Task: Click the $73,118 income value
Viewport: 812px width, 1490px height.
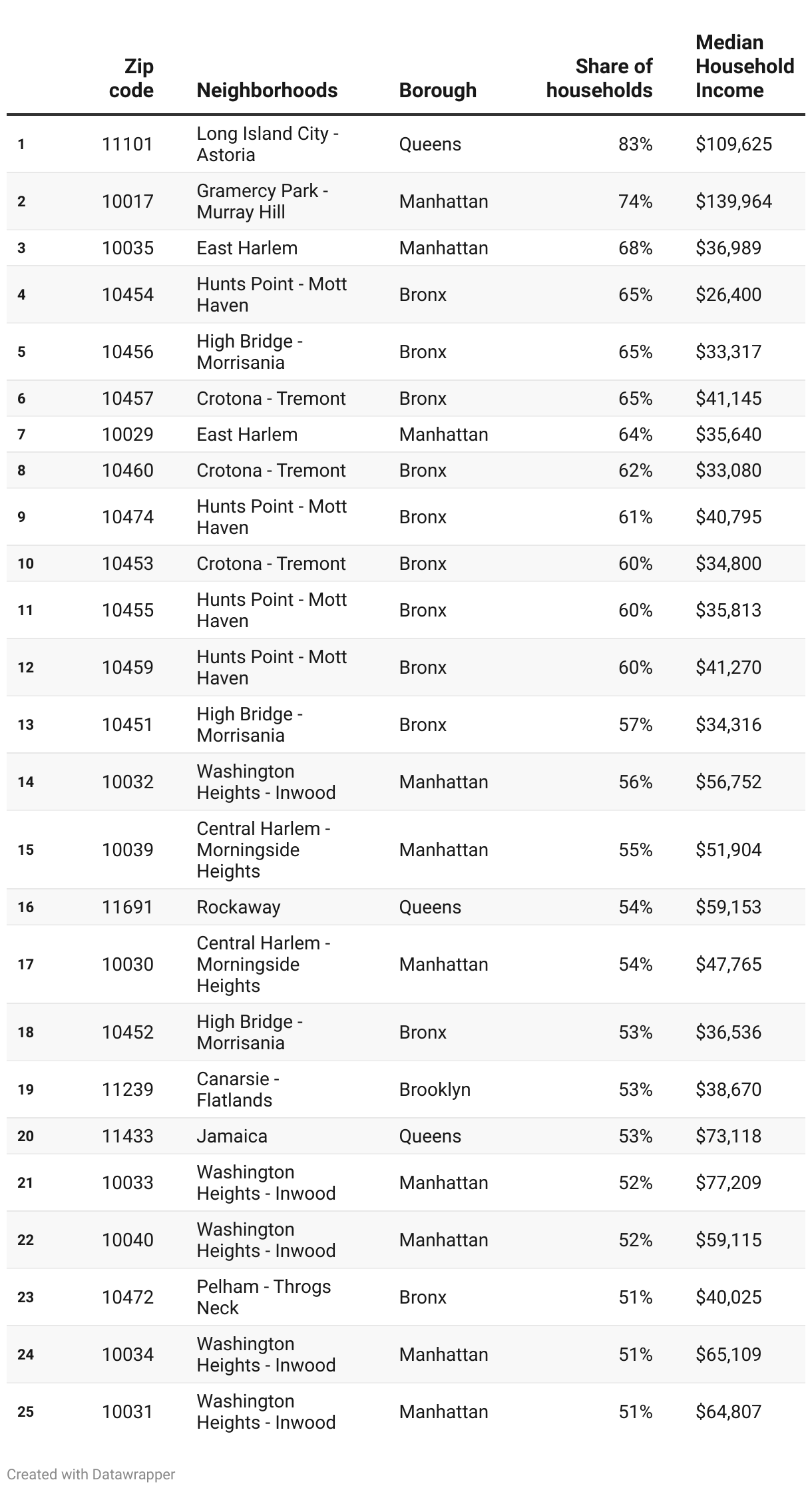Action: (728, 1136)
